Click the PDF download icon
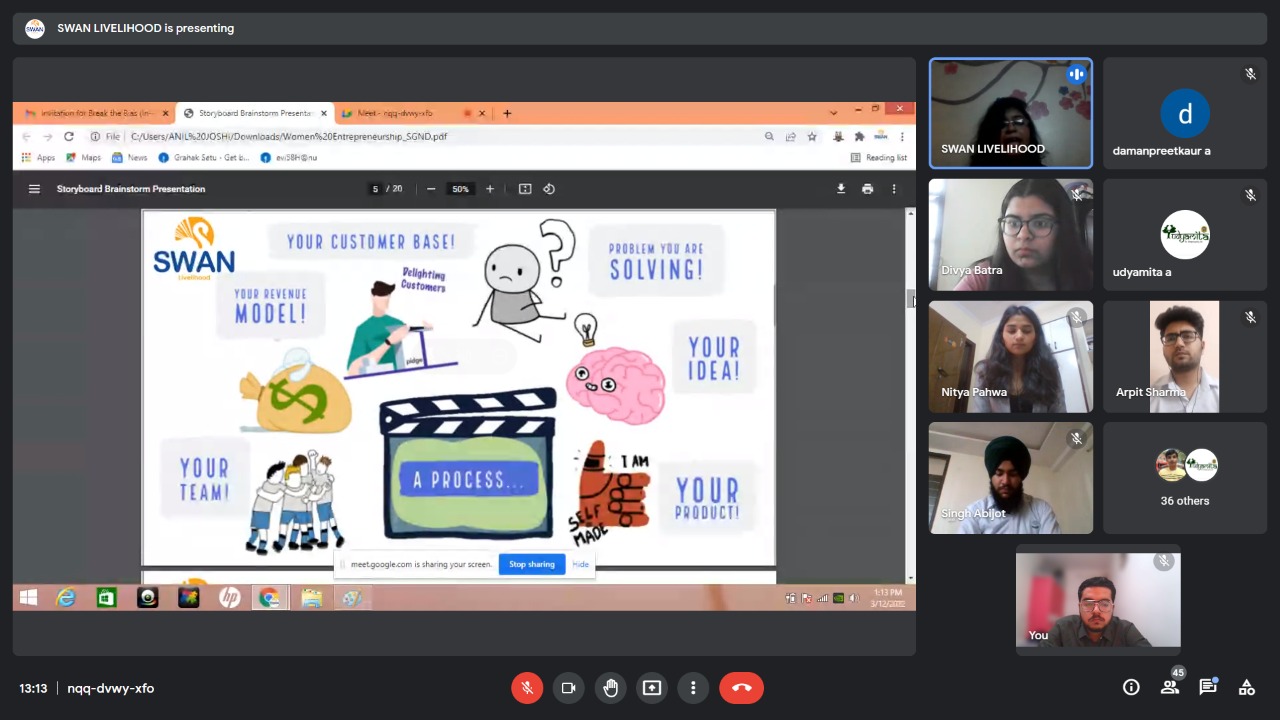Viewport: 1280px width, 720px height. pos(841,189)
